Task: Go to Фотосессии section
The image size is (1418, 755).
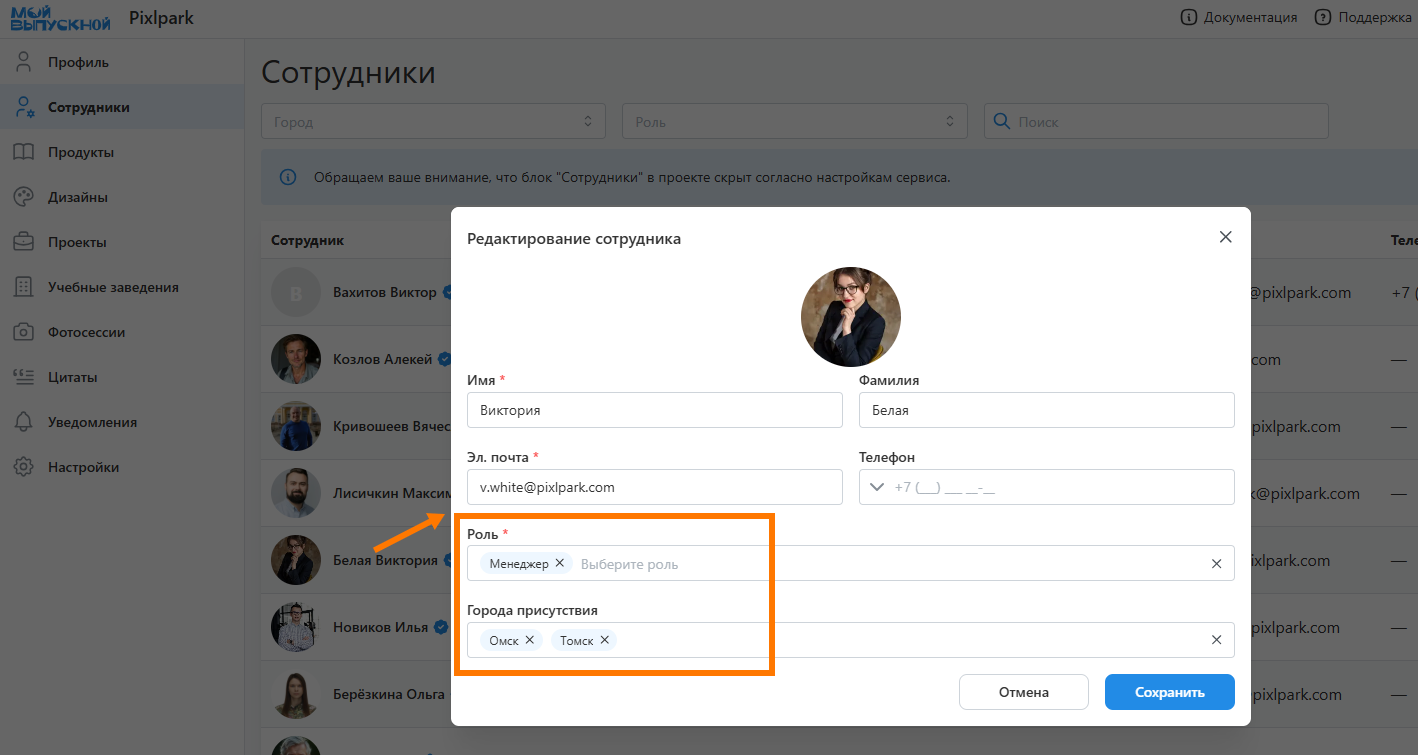Action: [86, 332]
